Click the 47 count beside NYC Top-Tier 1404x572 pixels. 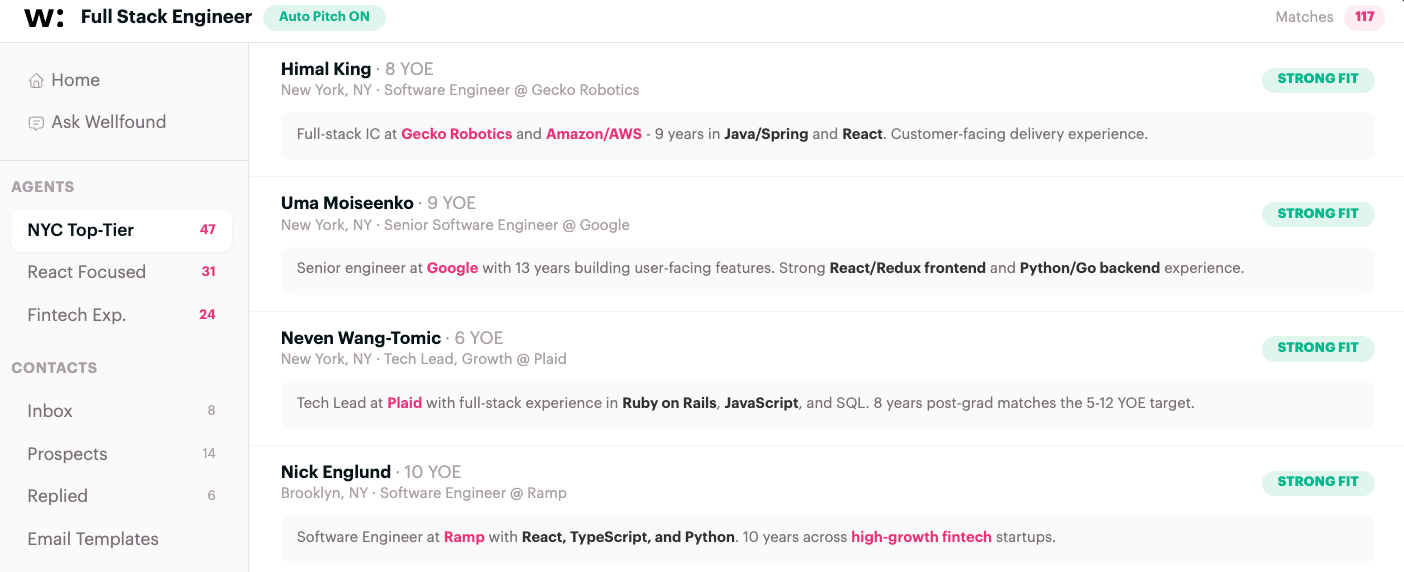208,230
